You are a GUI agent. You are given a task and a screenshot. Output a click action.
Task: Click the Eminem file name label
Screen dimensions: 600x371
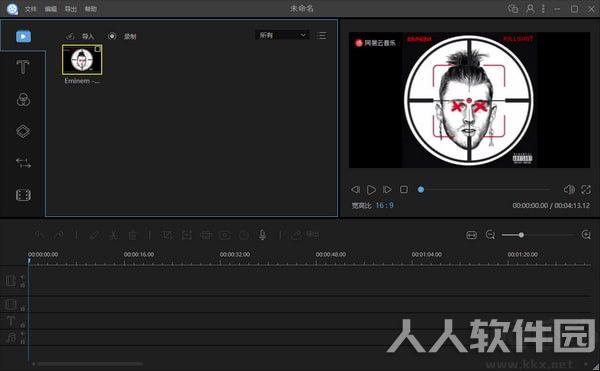[x=82, y=81]
